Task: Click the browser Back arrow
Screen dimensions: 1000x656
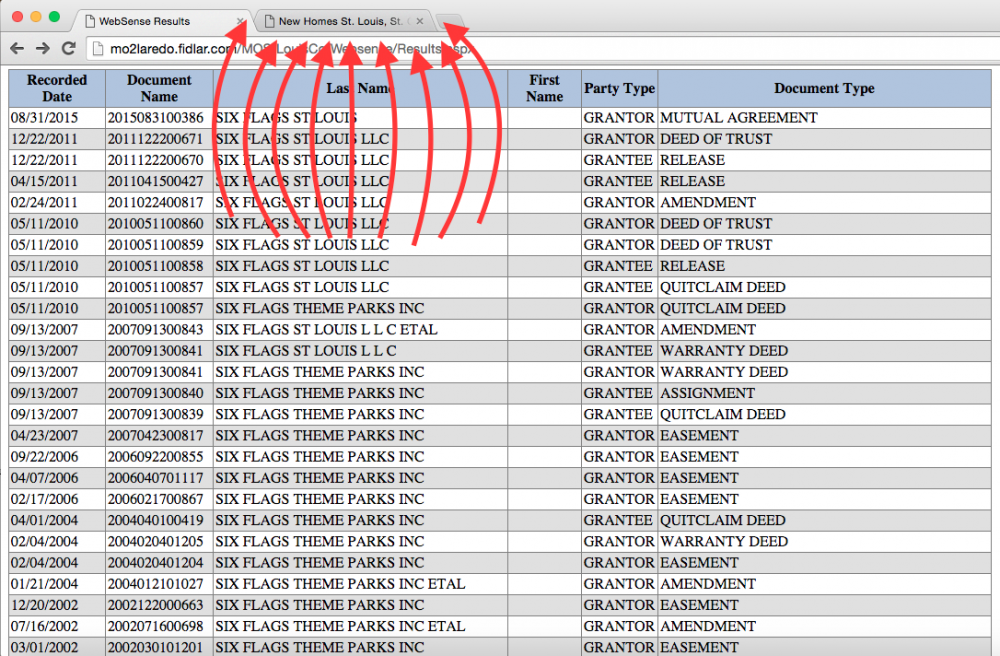Action: click(x=16, y=48)
